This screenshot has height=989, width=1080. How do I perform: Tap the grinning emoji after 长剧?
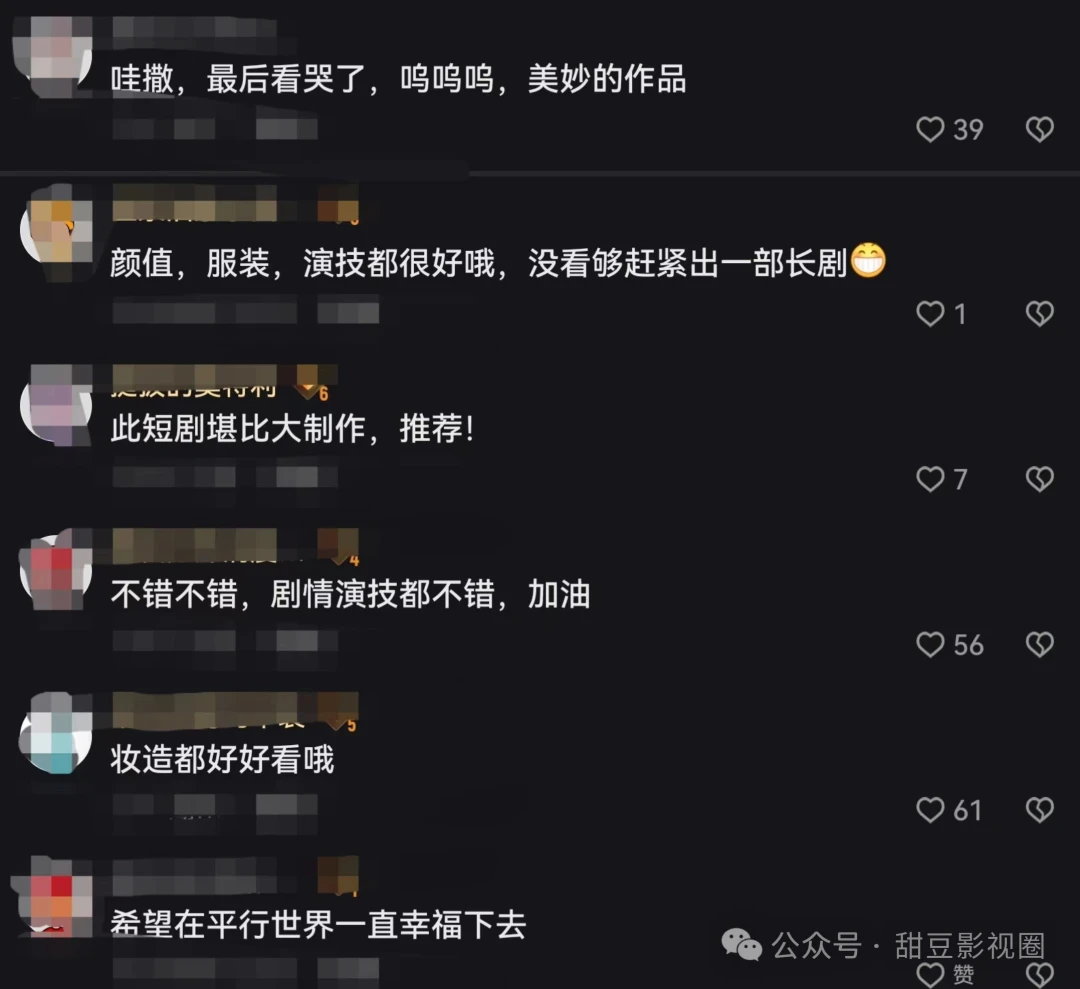coord(868,260)
